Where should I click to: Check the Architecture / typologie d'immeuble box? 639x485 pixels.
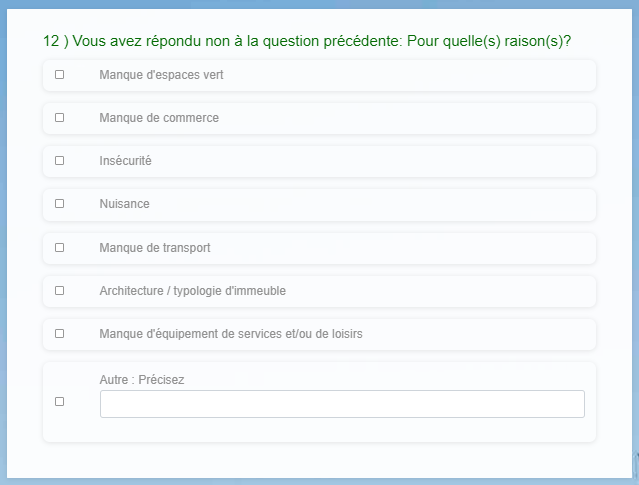[x=59, y=291]
